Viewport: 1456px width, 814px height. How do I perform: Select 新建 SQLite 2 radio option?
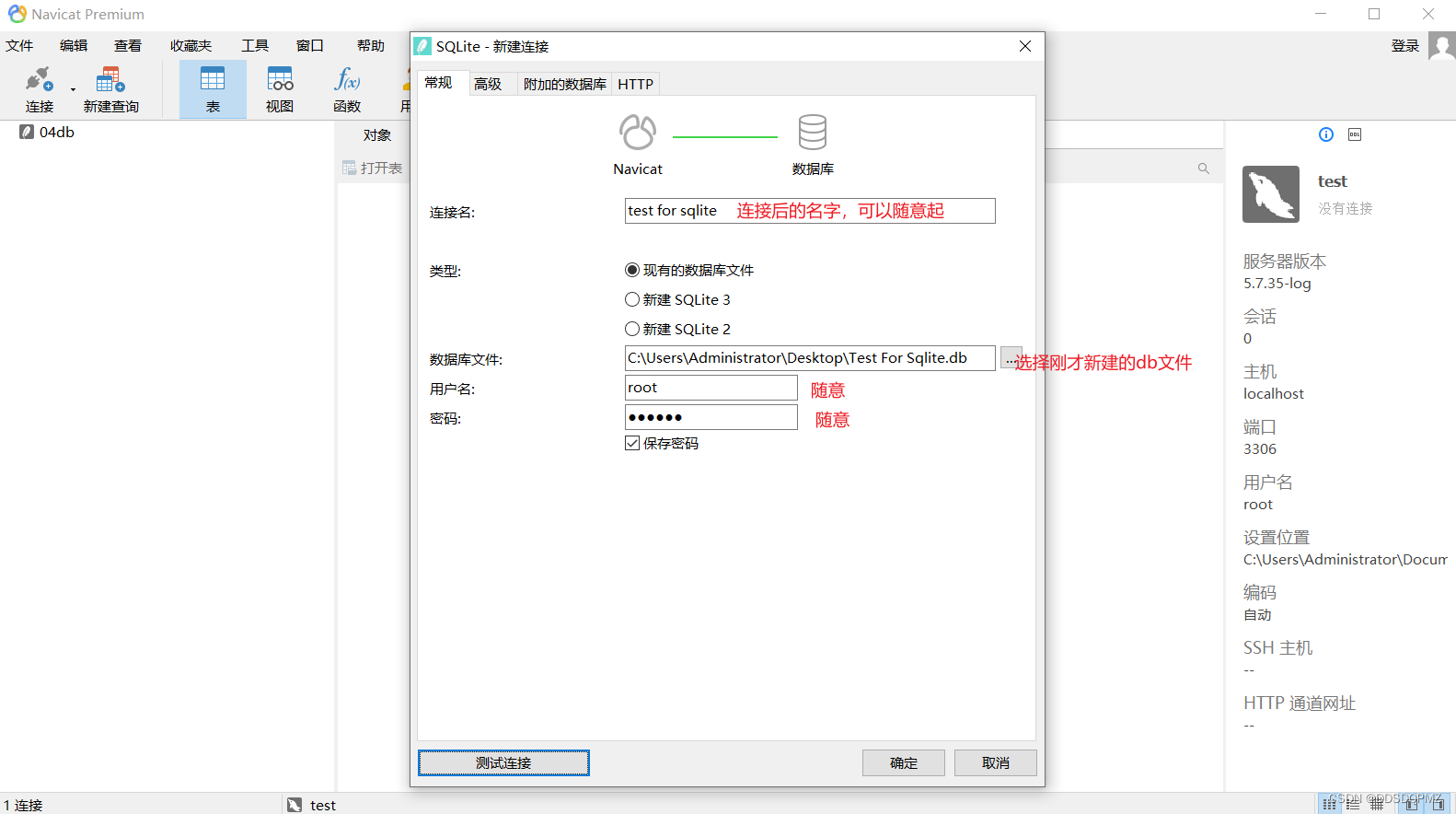coord(677,329)
